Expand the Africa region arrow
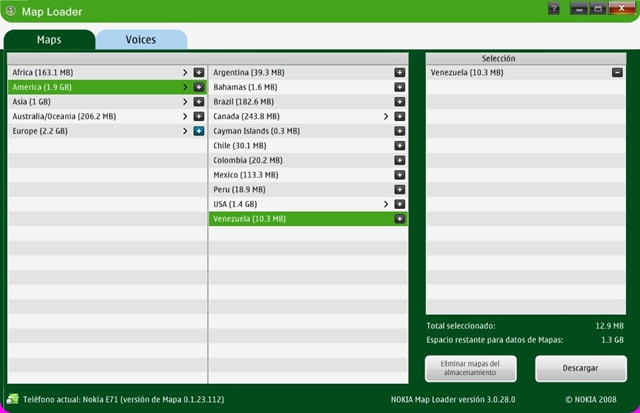This screenshot has height=413, width=640. coord(185,73)
